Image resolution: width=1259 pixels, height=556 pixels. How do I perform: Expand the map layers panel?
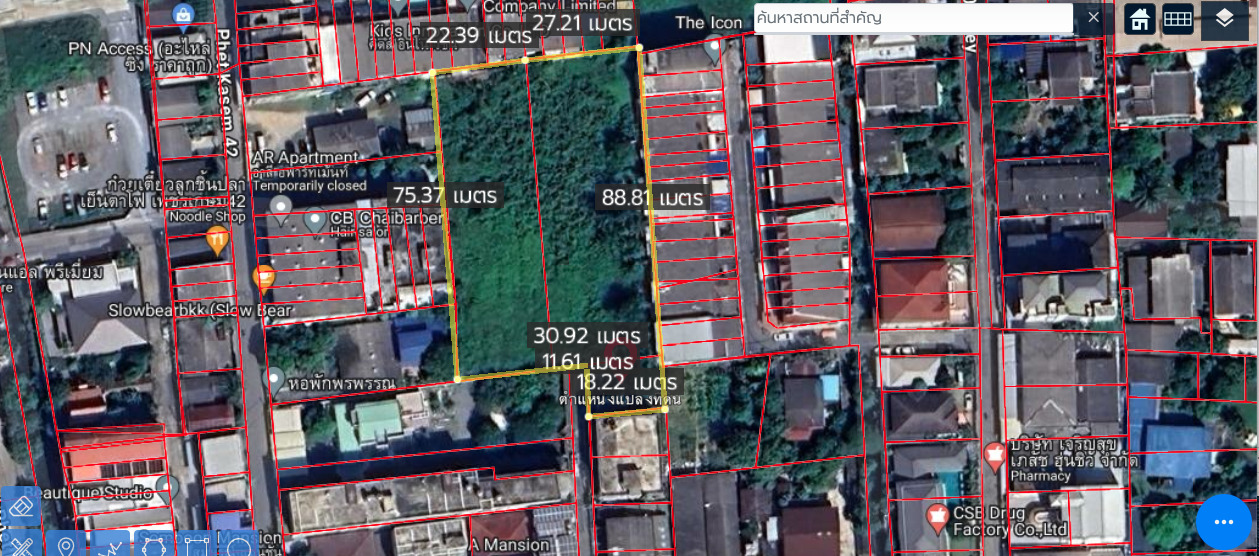pyautogui.click(x=1224, y=18)
